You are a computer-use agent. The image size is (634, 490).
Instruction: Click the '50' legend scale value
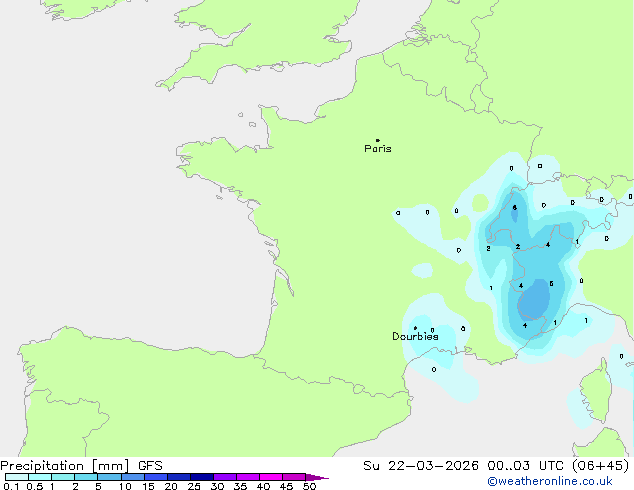pyautogui.click(x=309, y=486)
